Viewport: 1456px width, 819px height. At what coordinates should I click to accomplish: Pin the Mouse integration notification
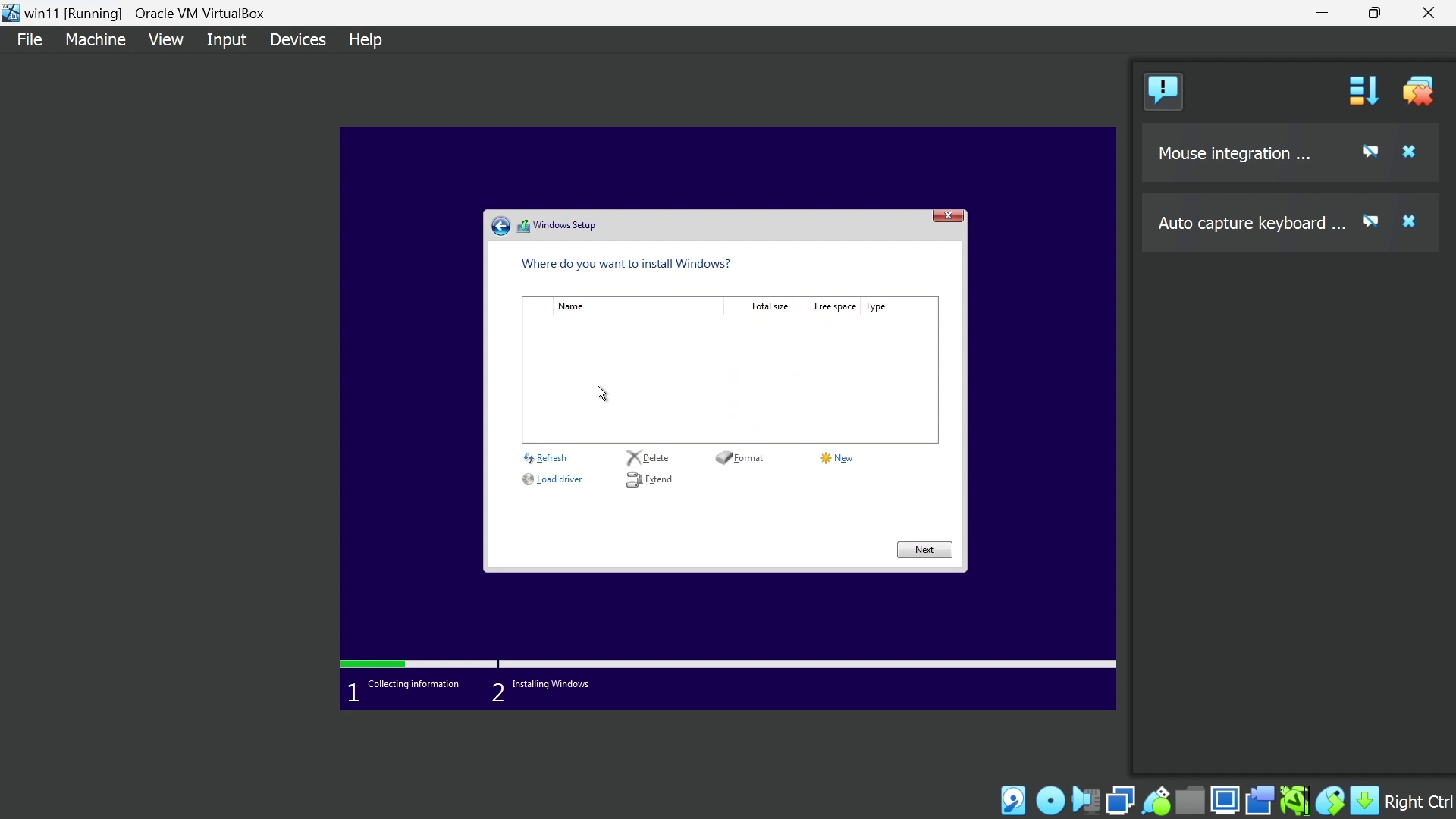click(x=1370, y=152)
